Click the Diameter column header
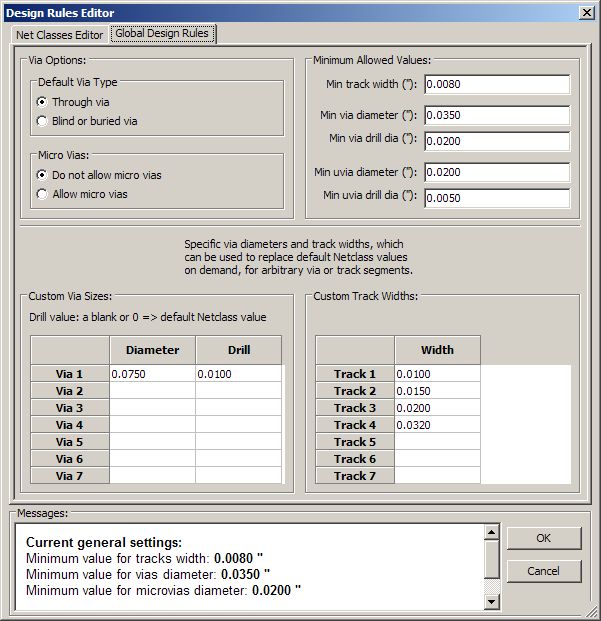Image resolution: width=601 pixels, height=621 pixels. [152, 350]
